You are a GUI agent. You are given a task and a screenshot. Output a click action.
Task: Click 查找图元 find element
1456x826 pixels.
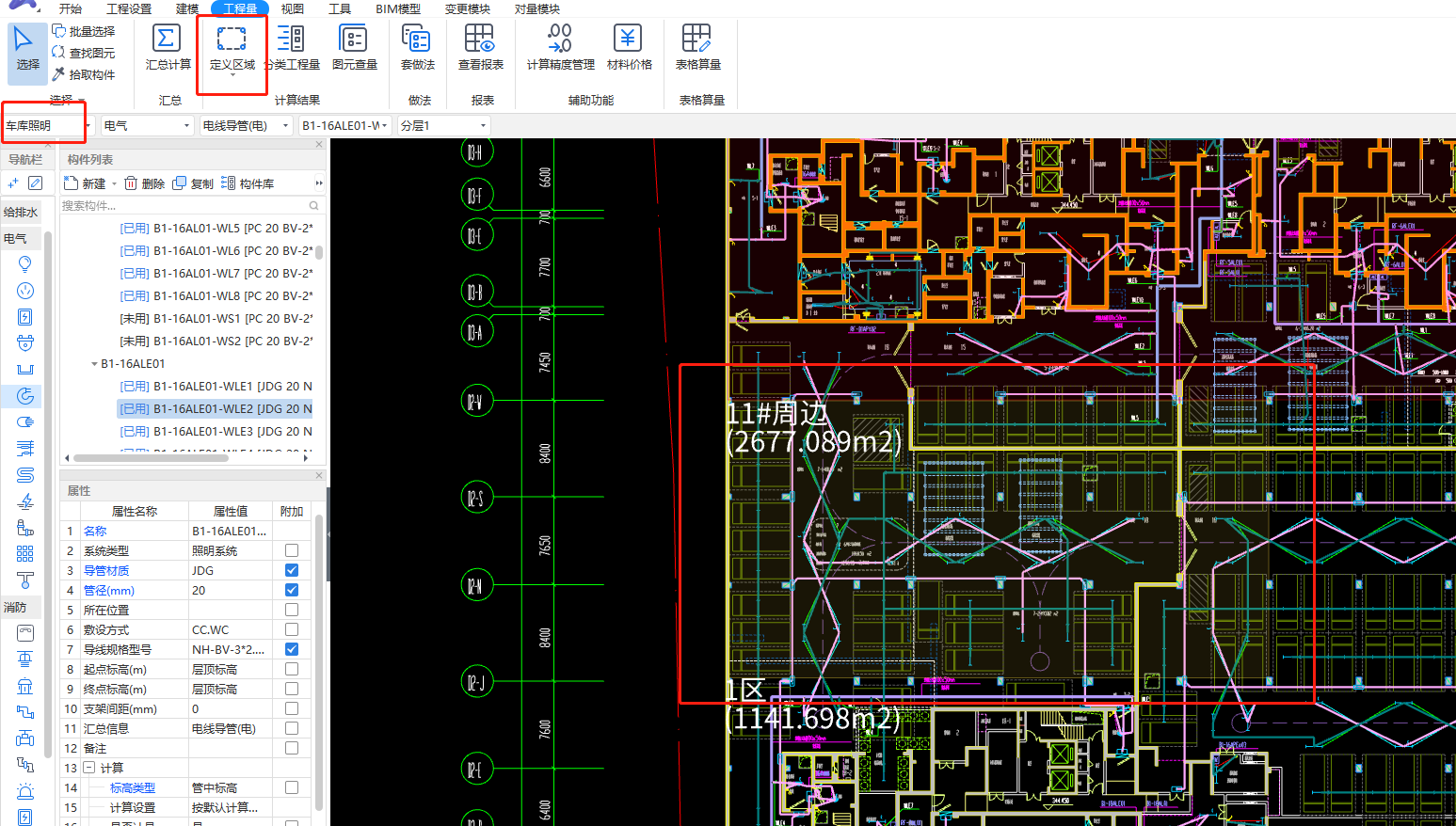(84, 53)
